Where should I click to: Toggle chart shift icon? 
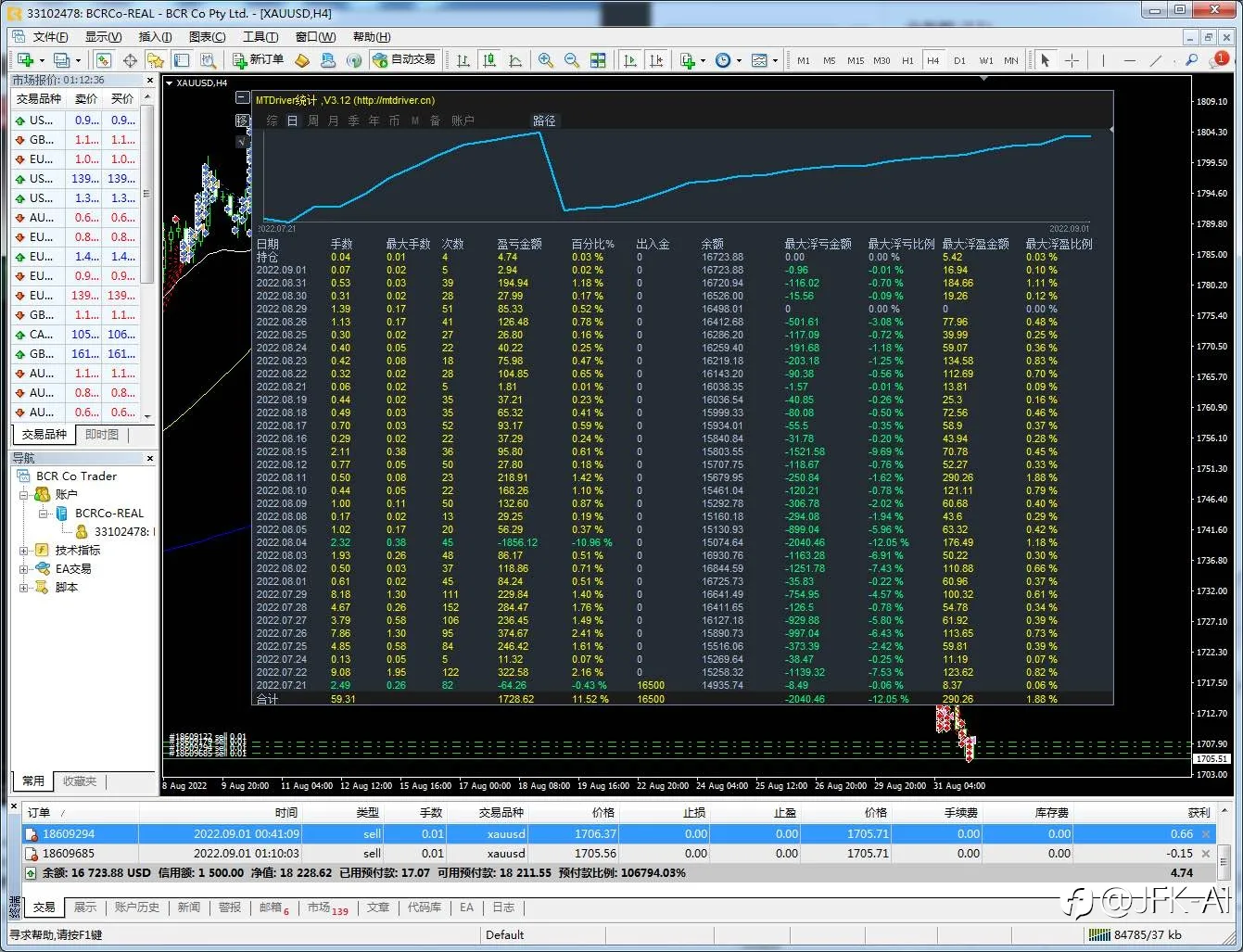(656, 60)
